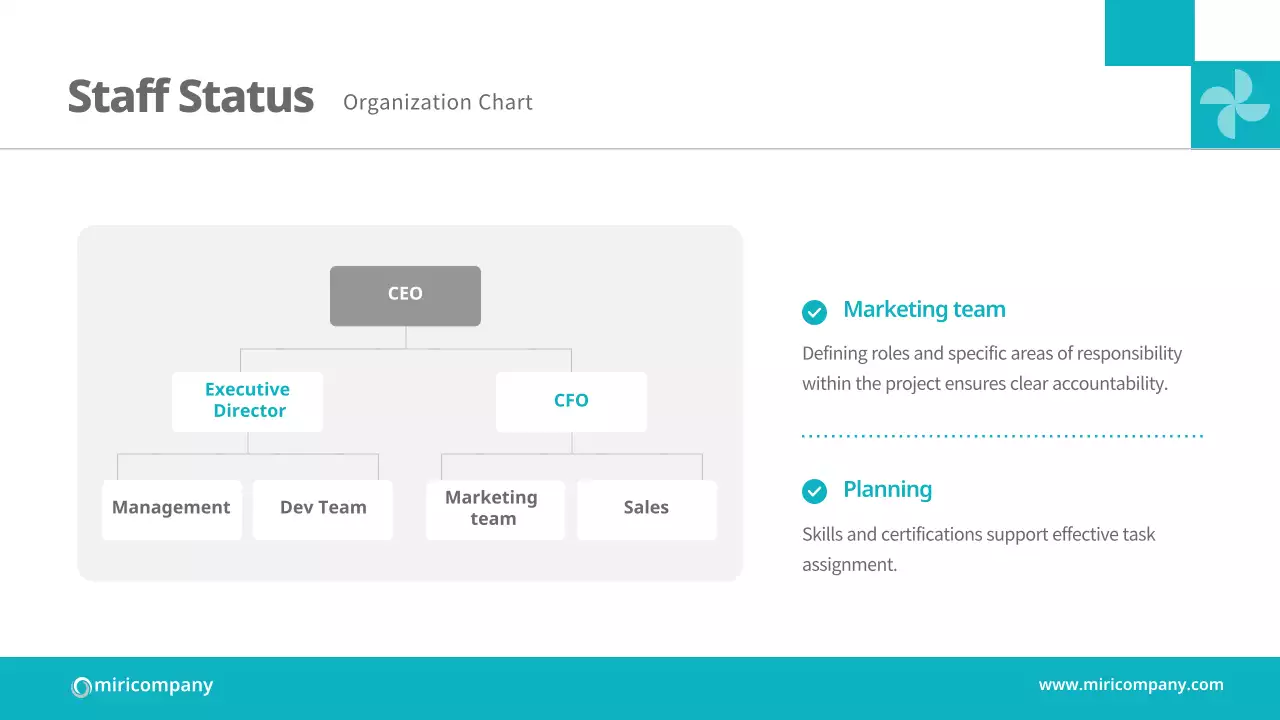The height and width of the screenshot is (720, 1280).
Task: Click the Marketing team heading text
Action: 924,310
